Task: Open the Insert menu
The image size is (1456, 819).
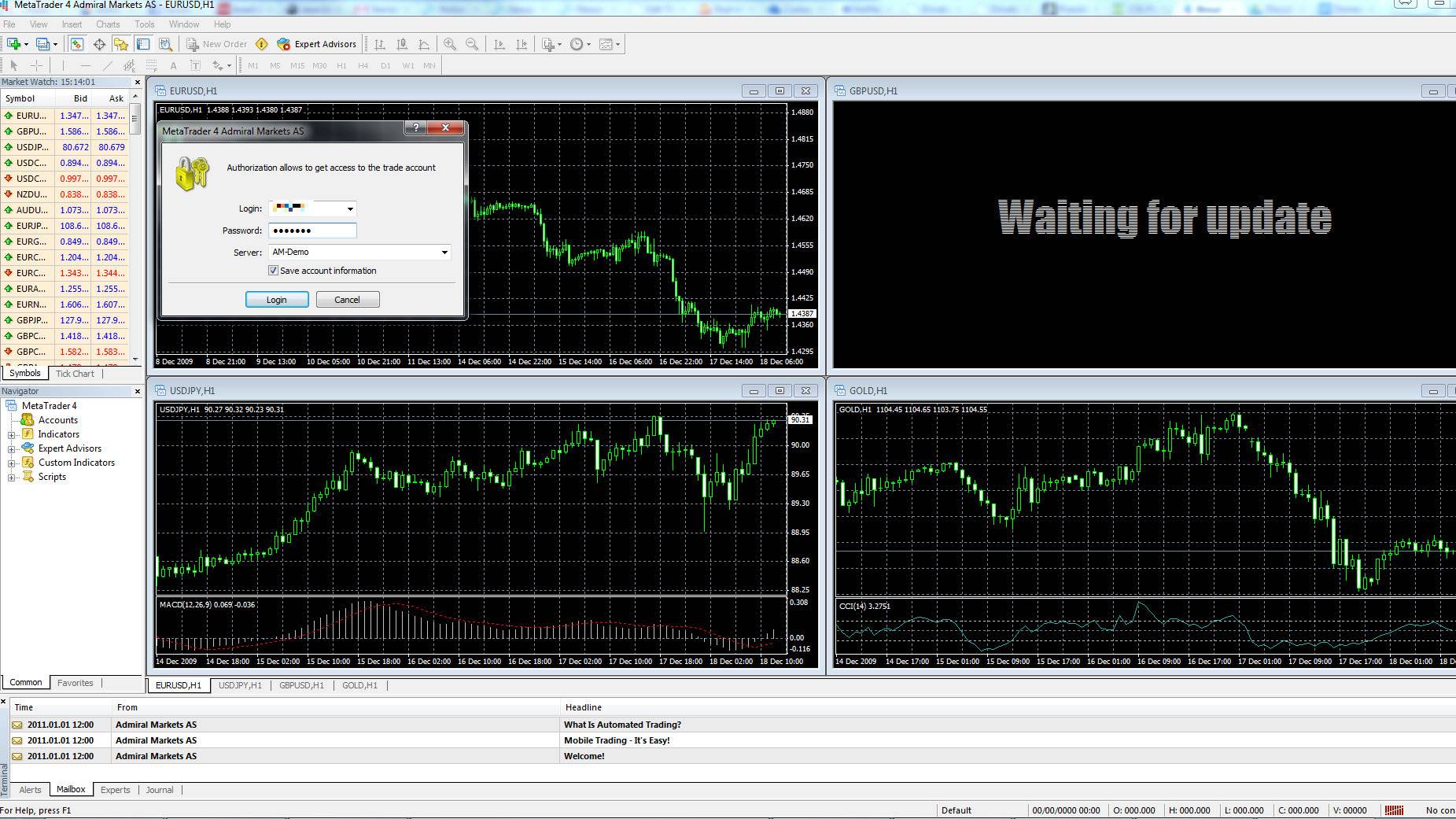Action: [72, 24]
